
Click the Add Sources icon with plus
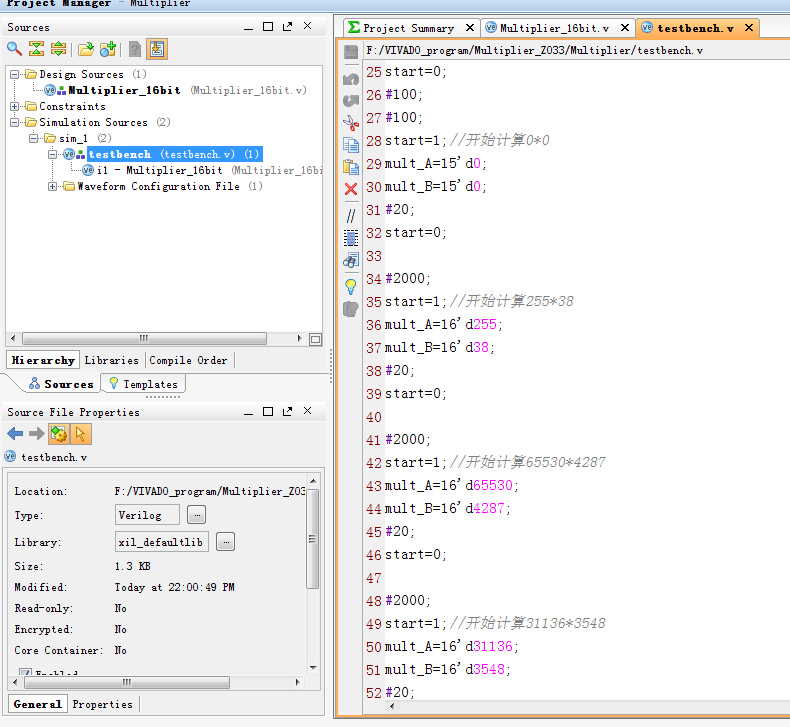pyautogui.click(x=108, y=48)
